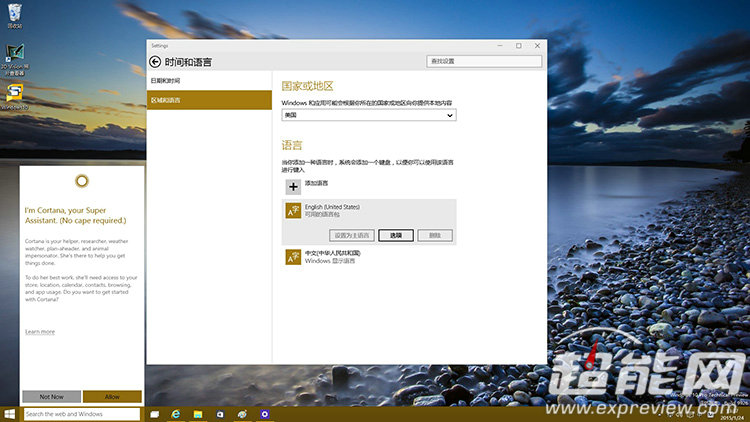Click the 选项 button for English

[x=396, y=235]
